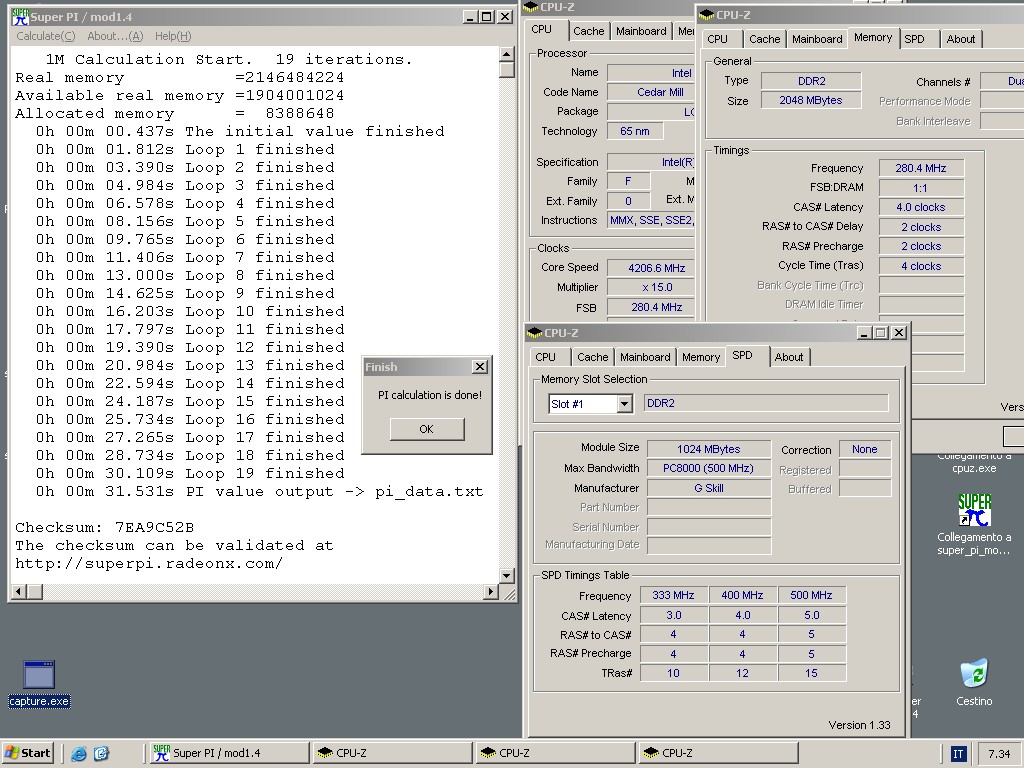Close the Finish dialog with X
Image resolution: width=1024 pixels, height=768 pixels.
click(x=479, y=367)
